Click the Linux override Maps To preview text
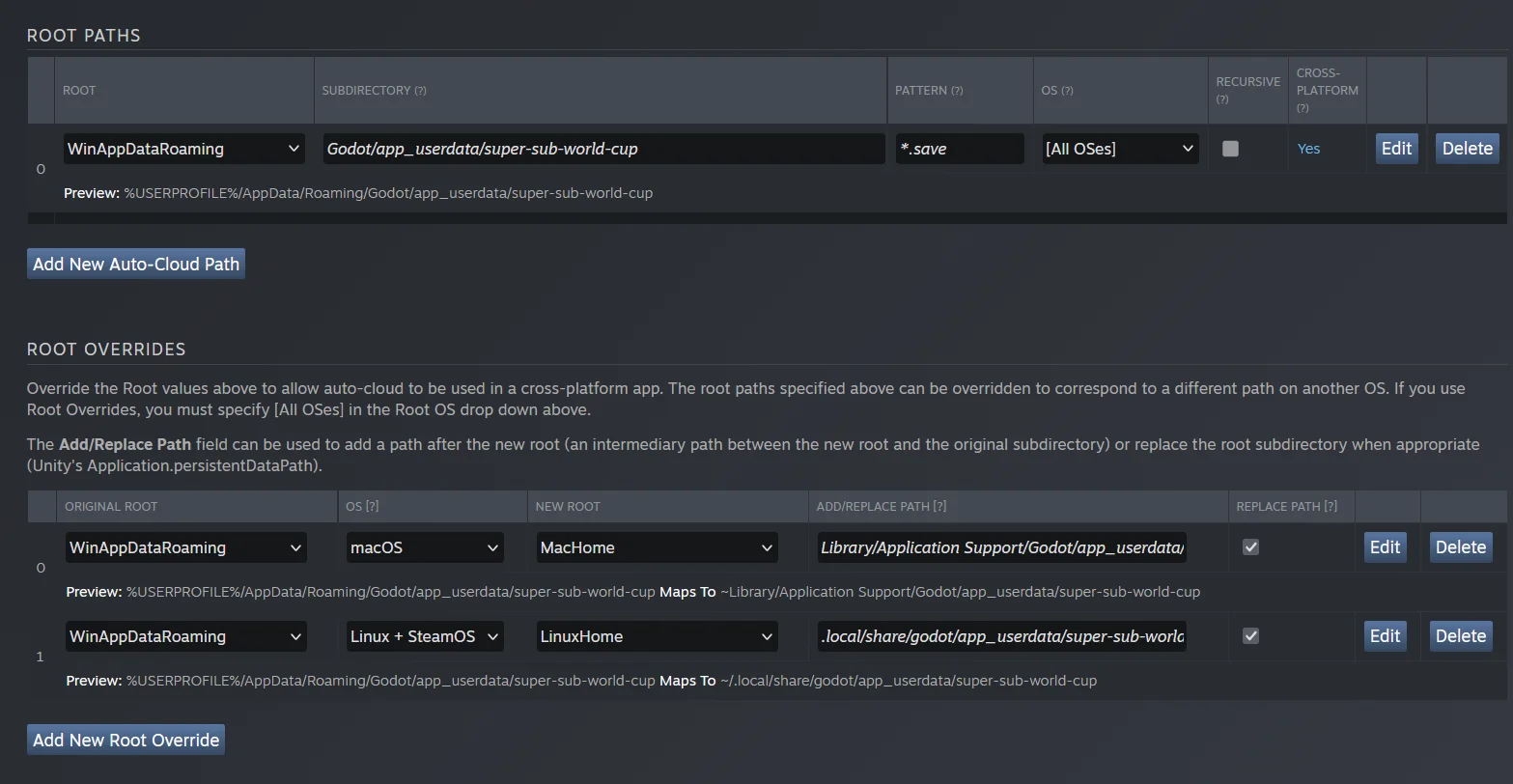 click(581, 681)
